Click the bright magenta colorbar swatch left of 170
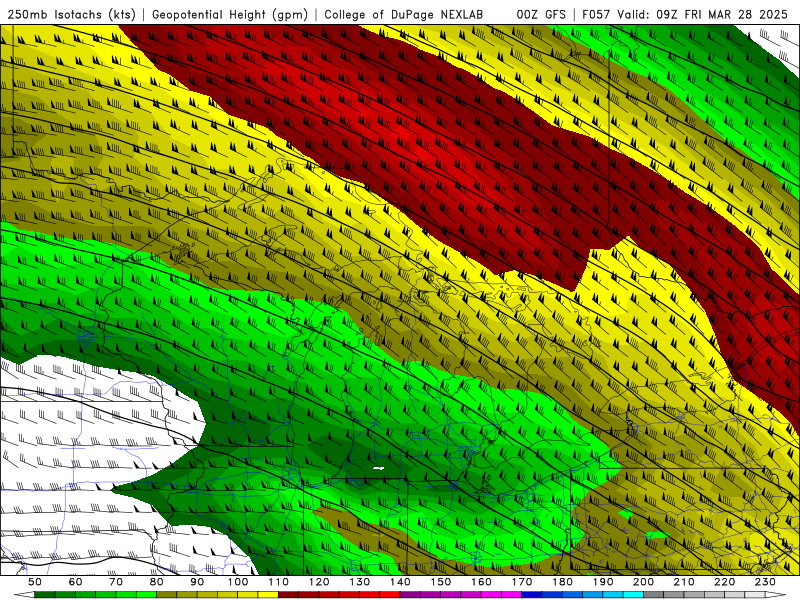This screenshot has height=600, width=800. [x=511, y=595]
